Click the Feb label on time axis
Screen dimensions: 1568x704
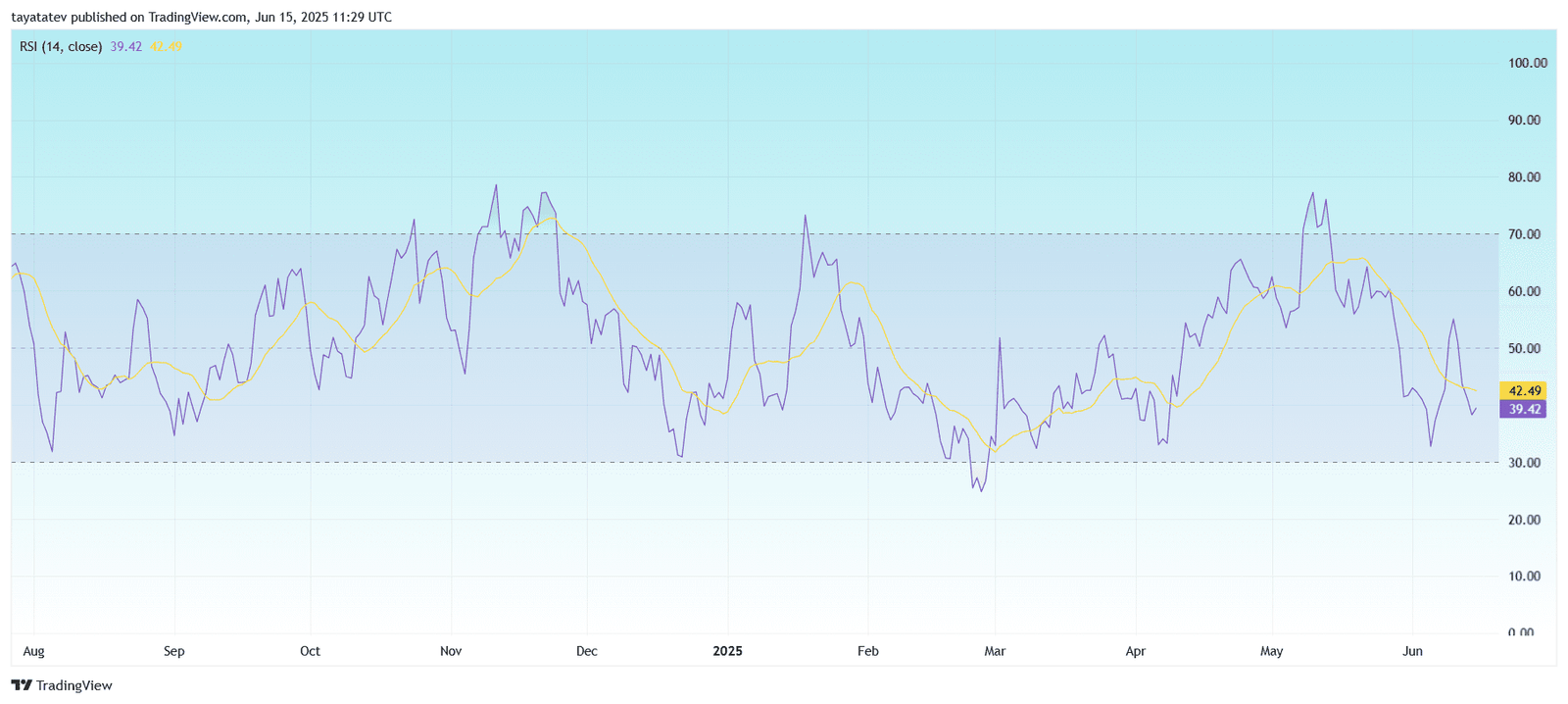pyautogui.click(x=868, y=651)
